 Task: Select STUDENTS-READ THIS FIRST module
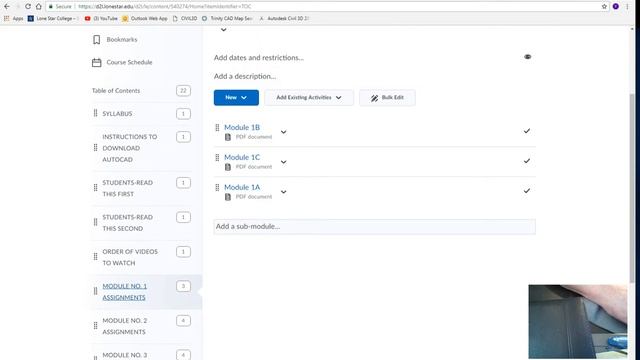pos(127,188)
